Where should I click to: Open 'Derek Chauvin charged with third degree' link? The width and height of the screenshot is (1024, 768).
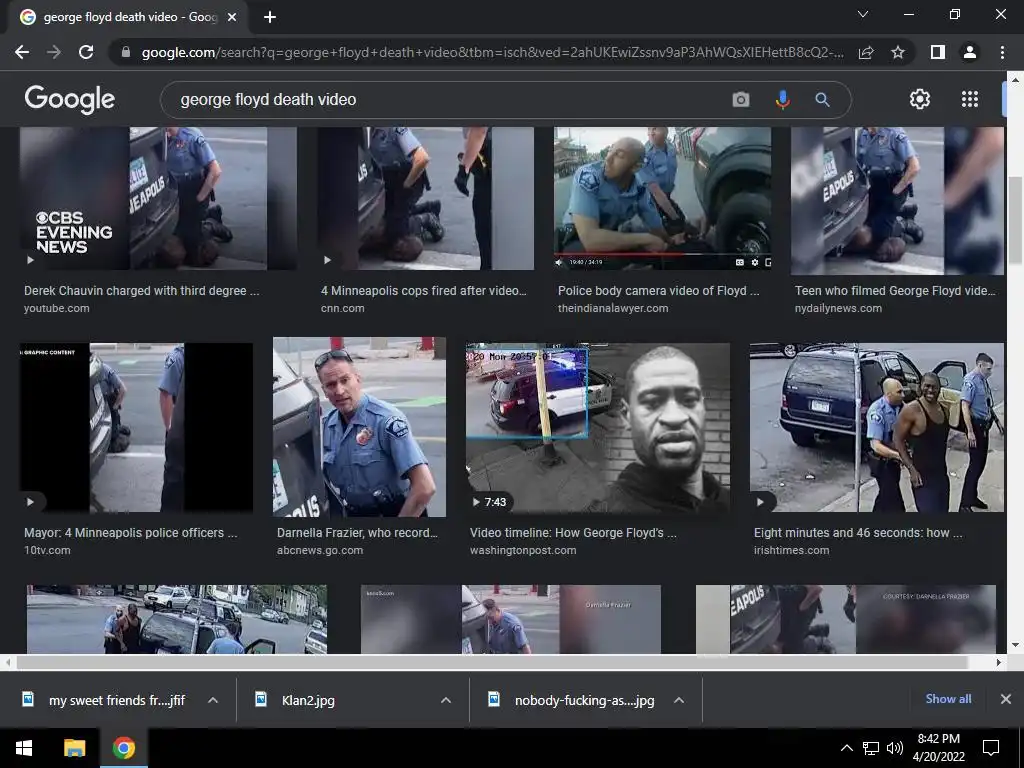tap(142, 291)
